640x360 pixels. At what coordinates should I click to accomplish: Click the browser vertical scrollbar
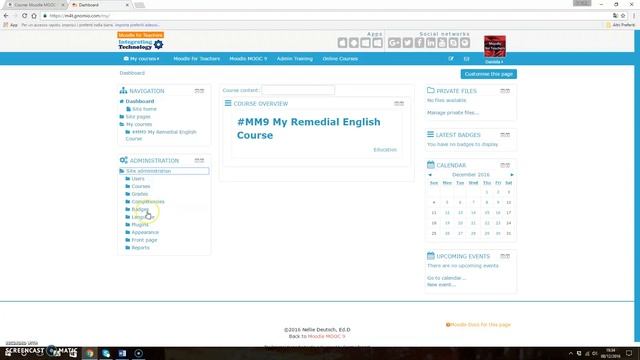point(637,186)
